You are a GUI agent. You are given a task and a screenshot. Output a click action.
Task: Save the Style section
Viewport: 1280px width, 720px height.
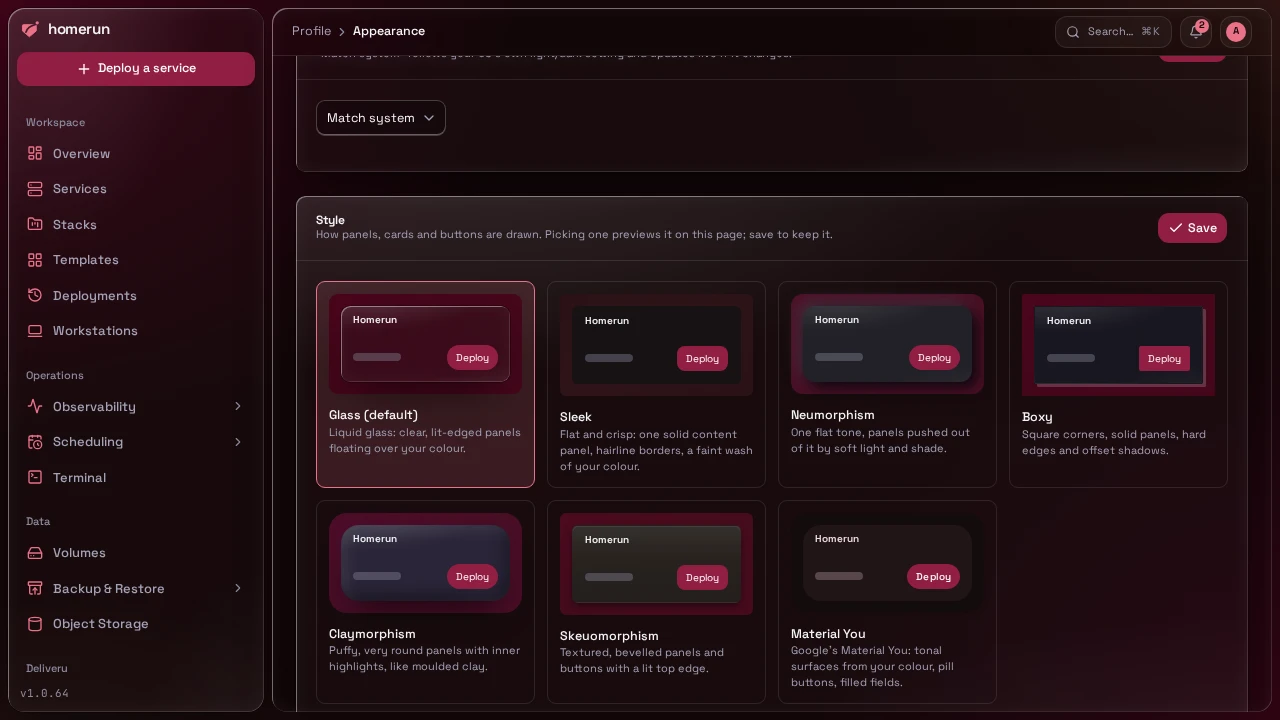click(x=1192, y=228)
